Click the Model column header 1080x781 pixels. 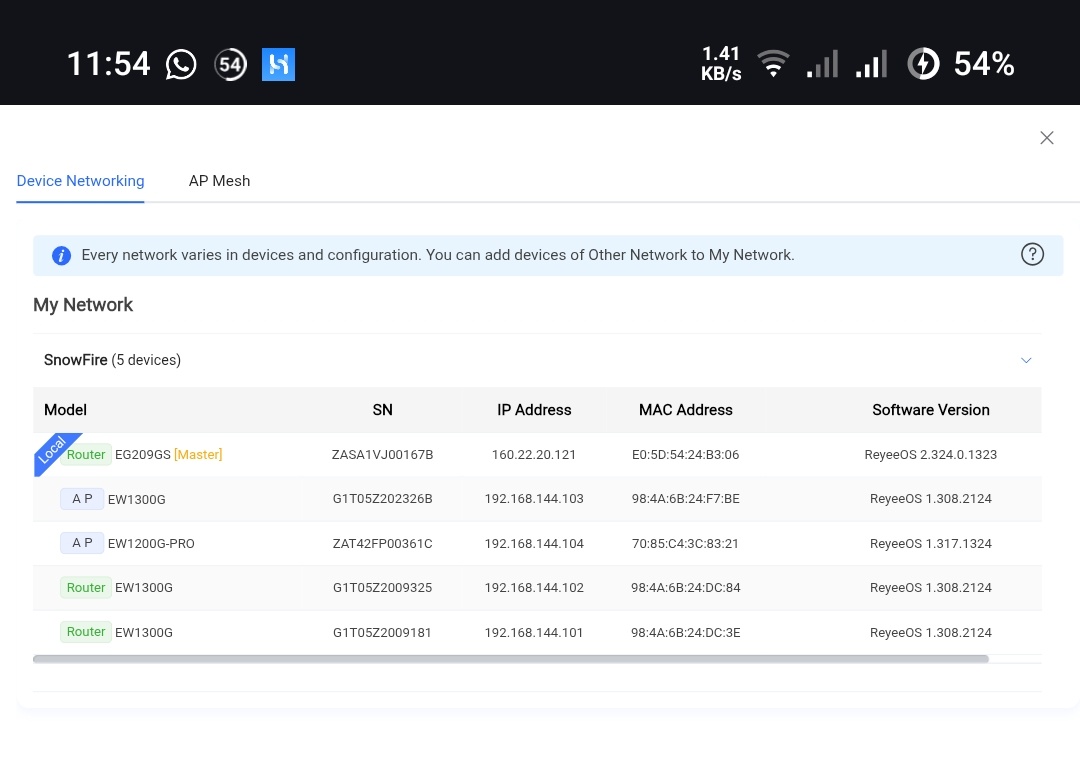65,410
